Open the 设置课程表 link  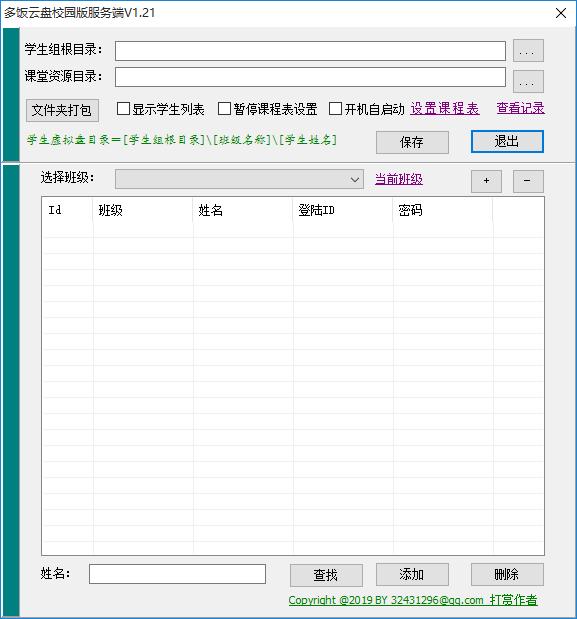pyautogui.click(x=445, y=109)
